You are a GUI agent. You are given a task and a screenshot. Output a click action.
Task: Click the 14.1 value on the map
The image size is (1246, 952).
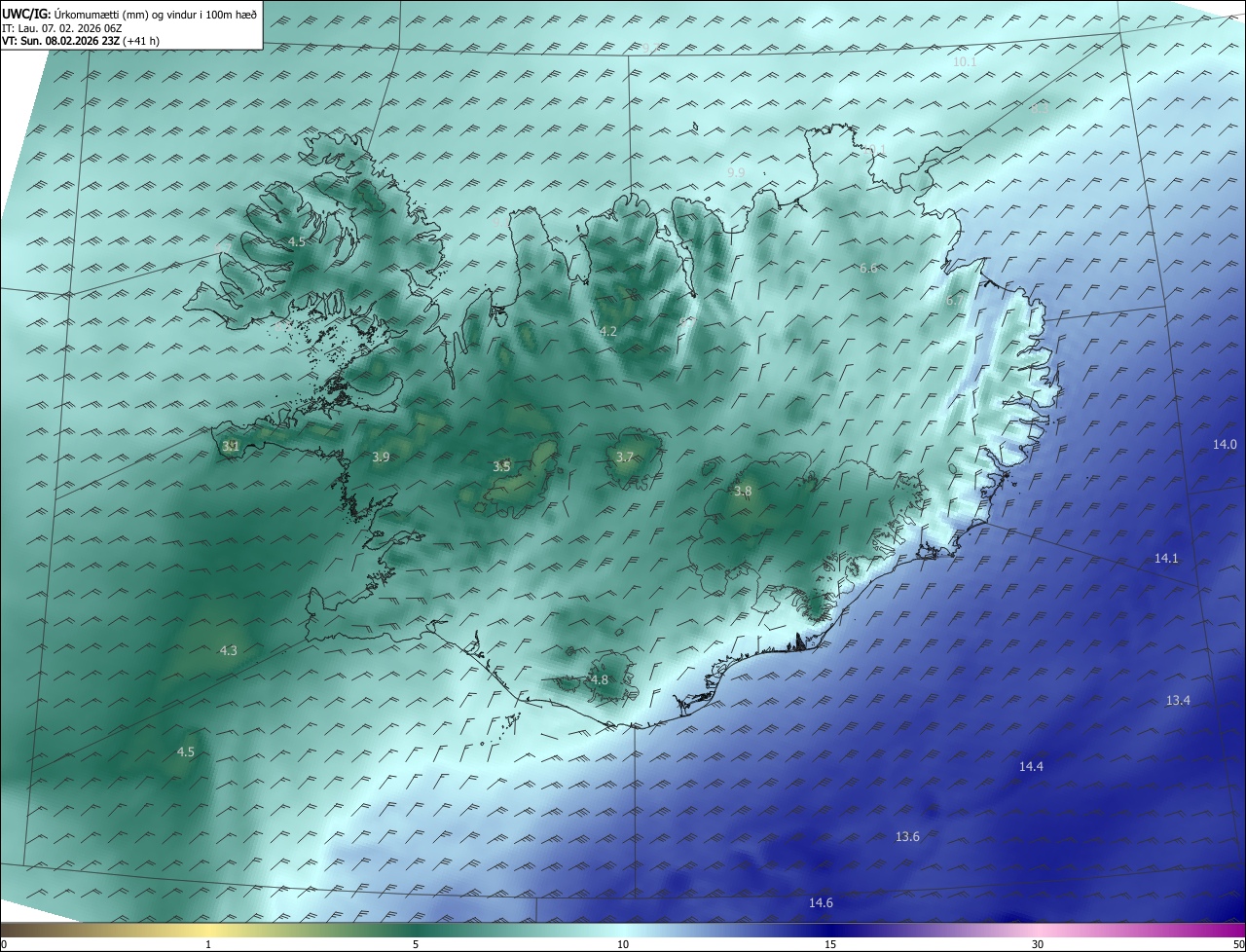1166,559
